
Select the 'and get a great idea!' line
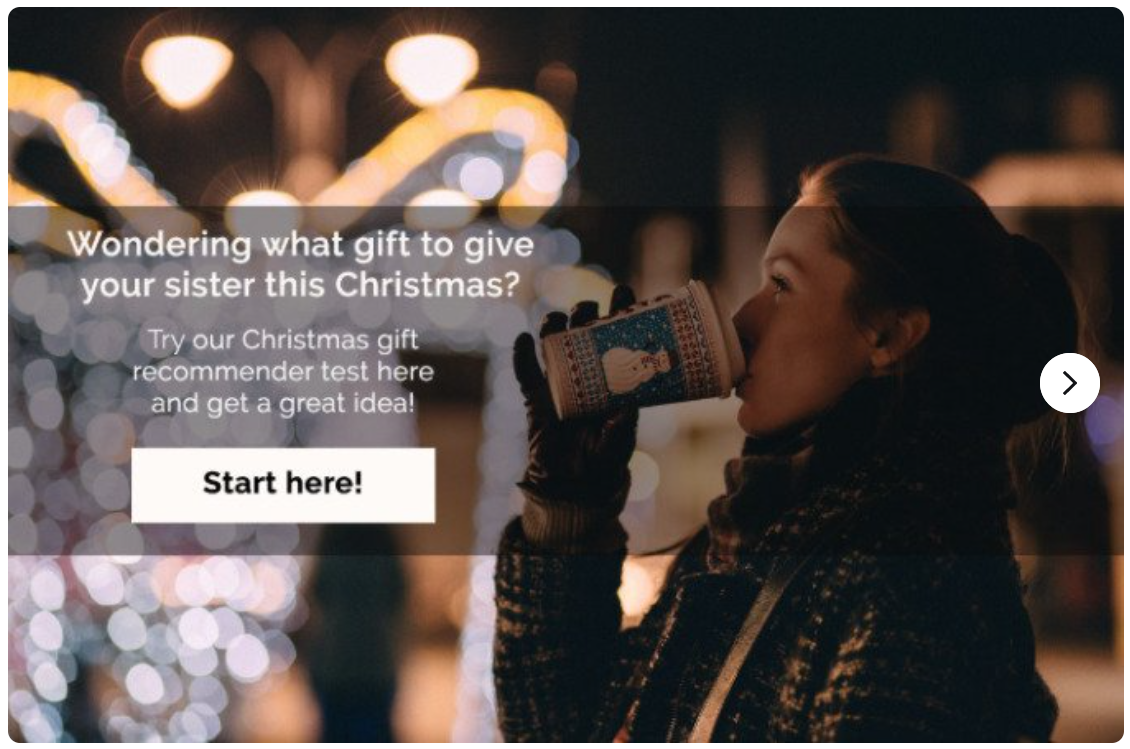[x=283, y=404]
